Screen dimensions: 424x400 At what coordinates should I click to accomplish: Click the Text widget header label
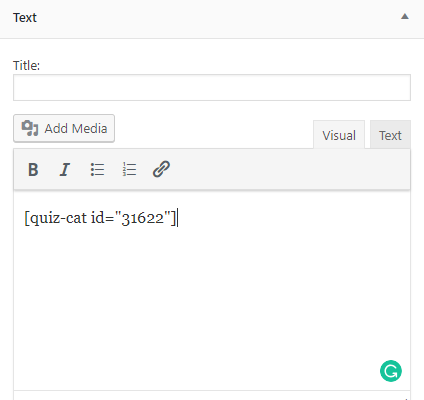[25, 18]
